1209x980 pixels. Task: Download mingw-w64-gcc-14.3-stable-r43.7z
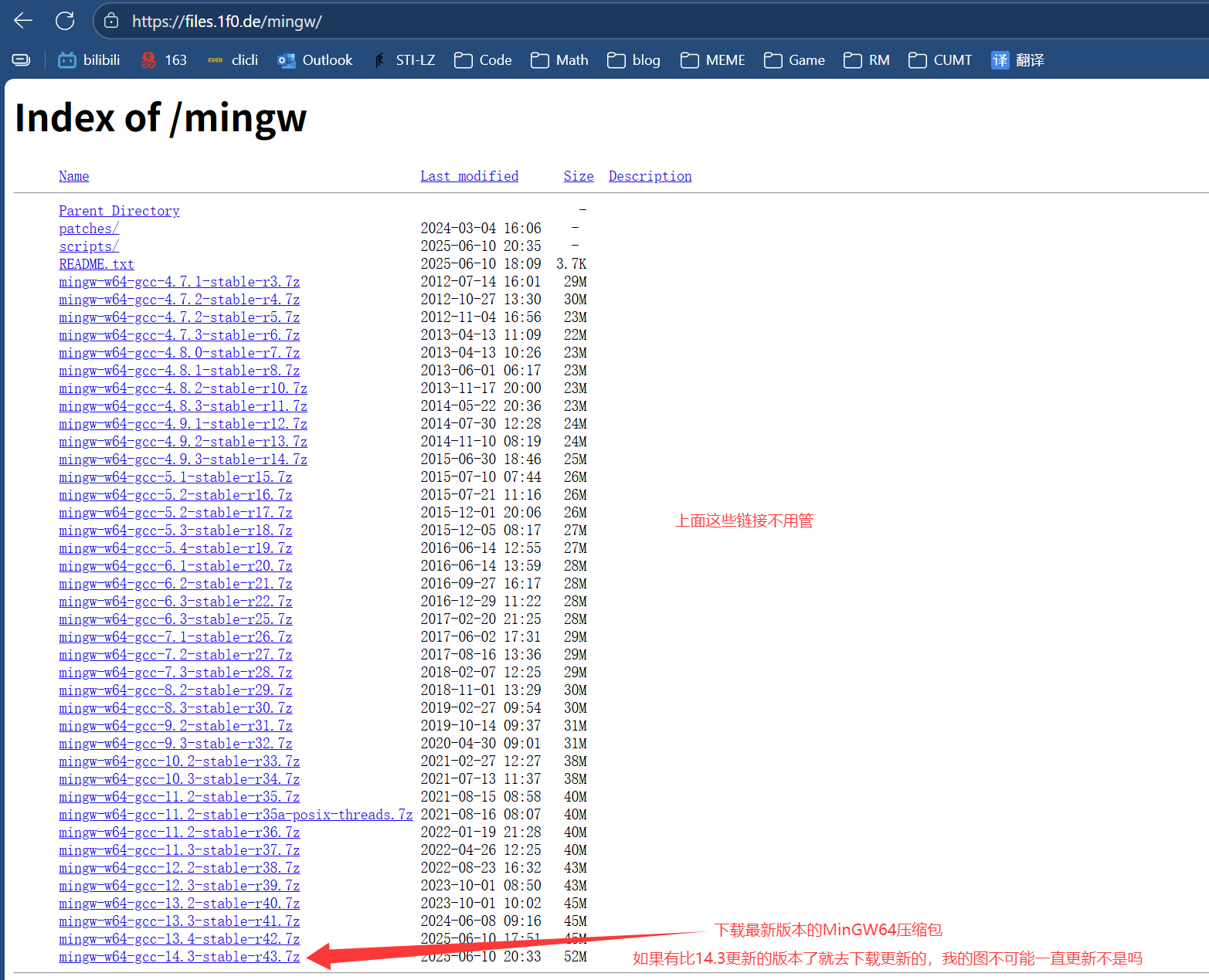179,957
